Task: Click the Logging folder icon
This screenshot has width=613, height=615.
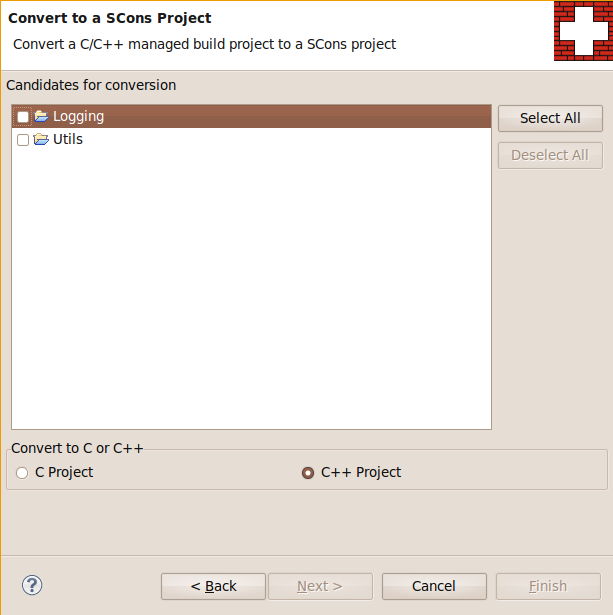Action: tap(41, 116)
